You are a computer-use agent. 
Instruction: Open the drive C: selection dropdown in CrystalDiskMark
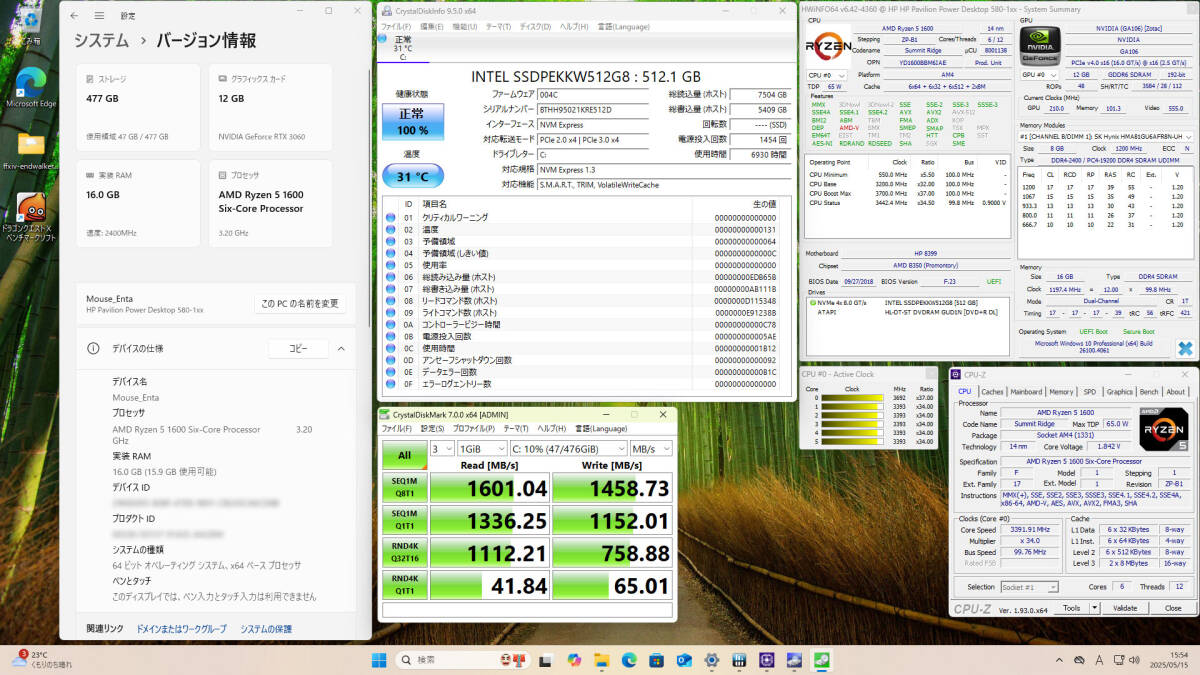568,449
